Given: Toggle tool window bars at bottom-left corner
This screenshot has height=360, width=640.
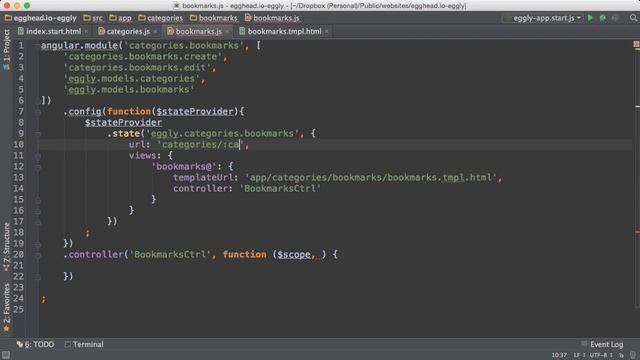Looking at the screenshot, I should (x=6, y=355).
